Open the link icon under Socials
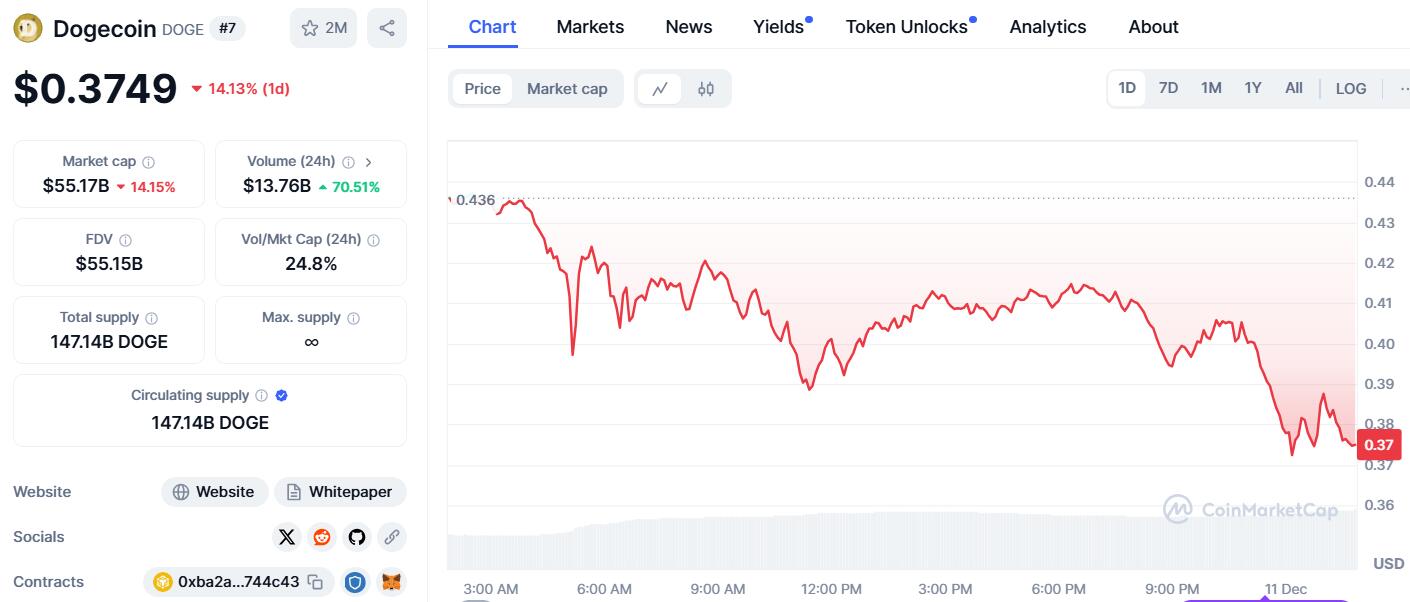 pyautogui.click(x=391, y=537)
